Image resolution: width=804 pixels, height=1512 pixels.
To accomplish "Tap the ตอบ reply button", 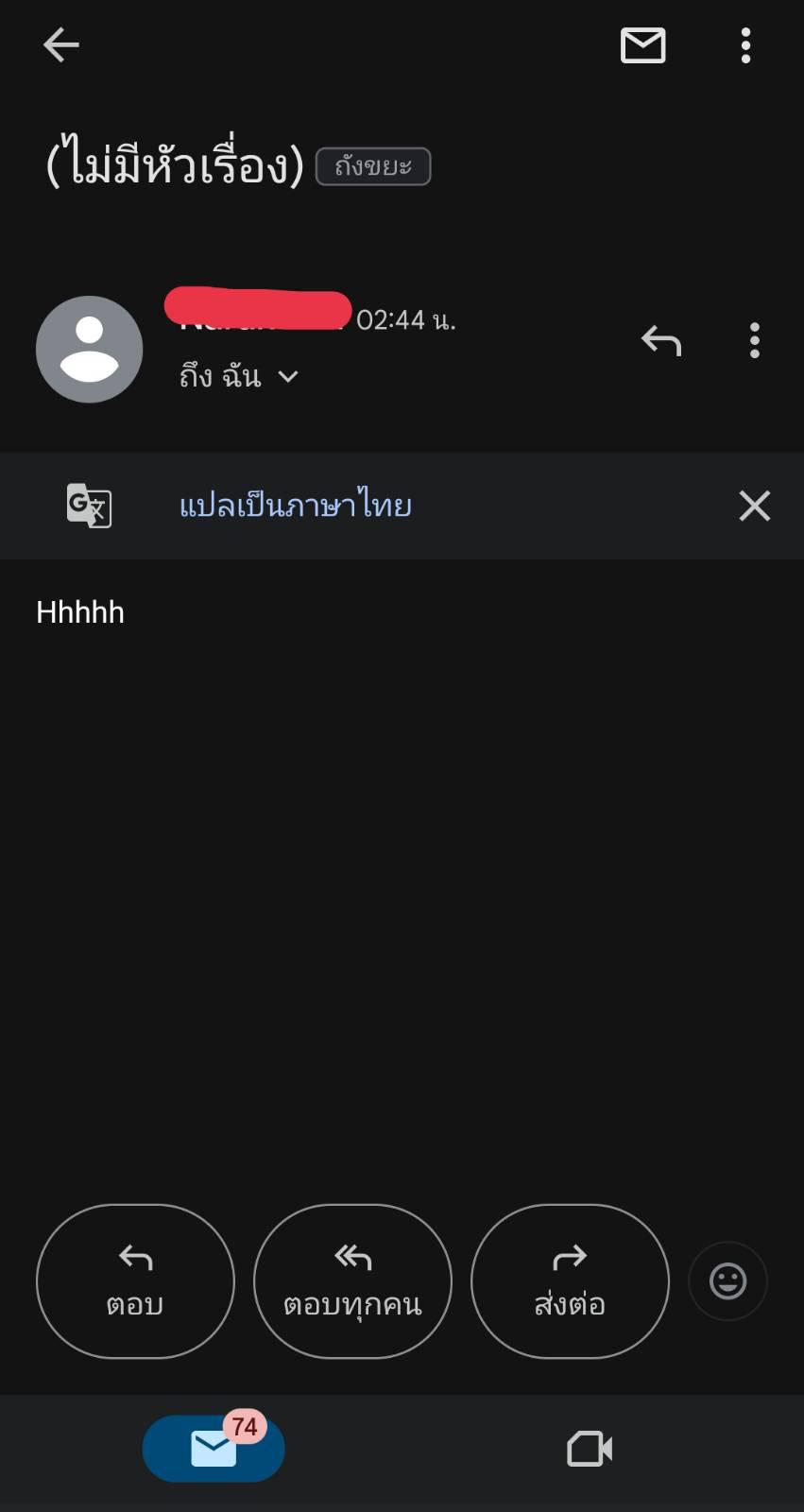I will tap(135, 1280).
